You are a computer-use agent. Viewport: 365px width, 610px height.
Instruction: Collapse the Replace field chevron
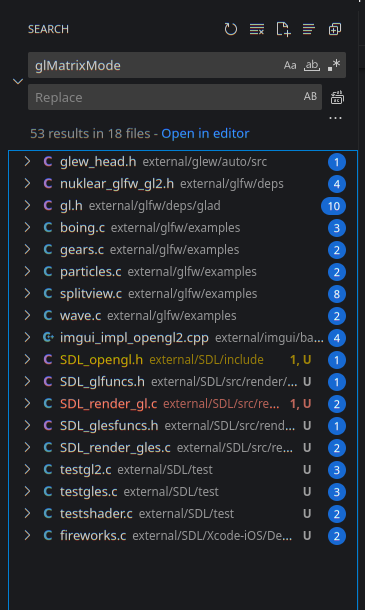pyautogui.click(x=18, y=81)
